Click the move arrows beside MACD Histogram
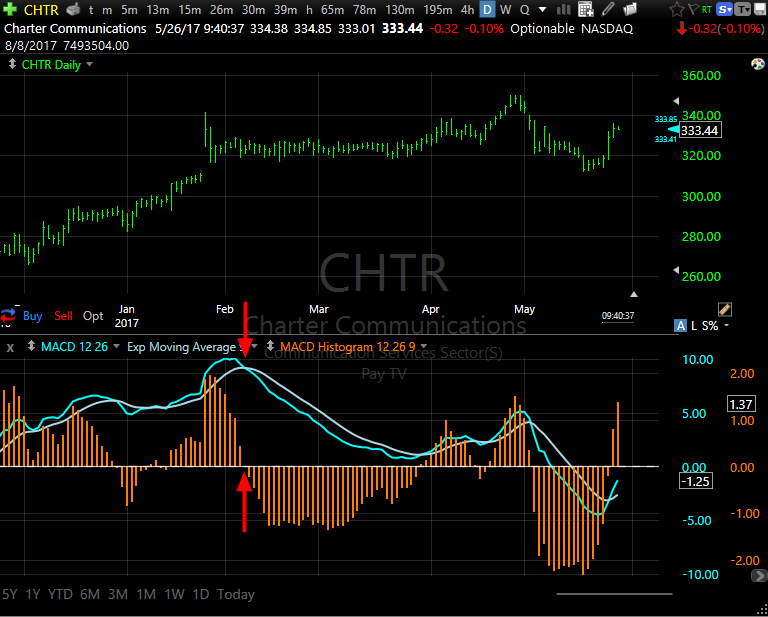The height and width of the screenshot is (617, 768). coord(270,347)
